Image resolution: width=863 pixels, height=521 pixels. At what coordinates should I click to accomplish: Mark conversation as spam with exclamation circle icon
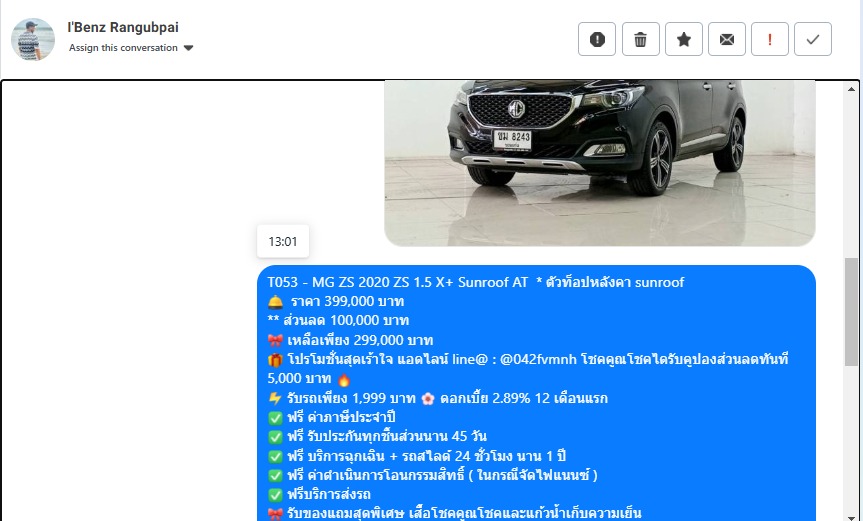click(x=597, y=39)
